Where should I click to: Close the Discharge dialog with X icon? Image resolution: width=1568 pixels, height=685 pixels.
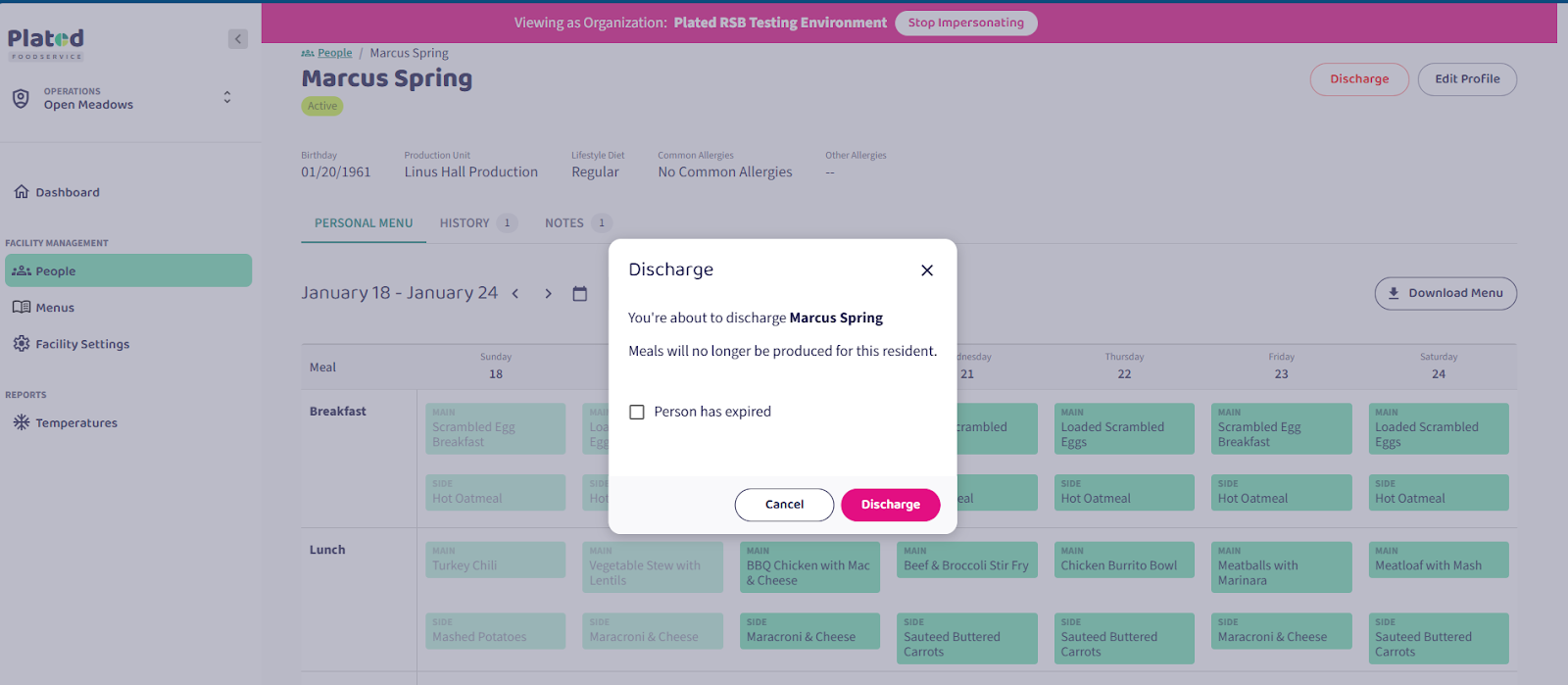click(x=927, y=270)
